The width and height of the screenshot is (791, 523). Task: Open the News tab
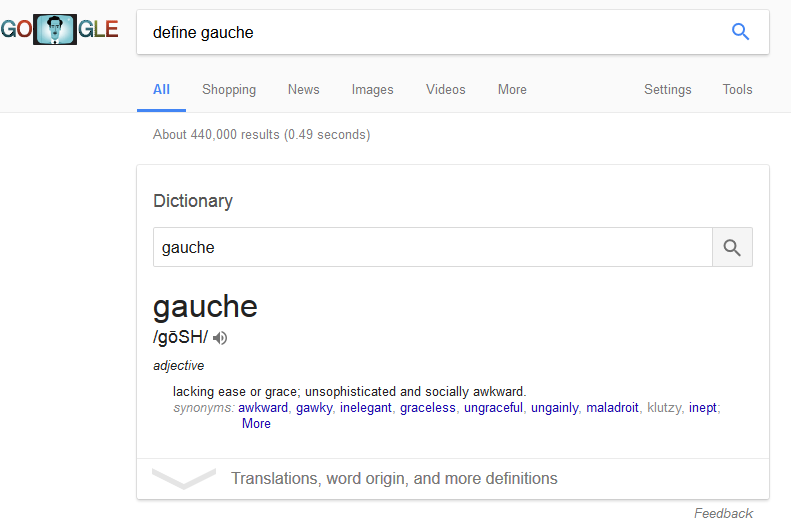pyautogui.click(x=303, y=89)
